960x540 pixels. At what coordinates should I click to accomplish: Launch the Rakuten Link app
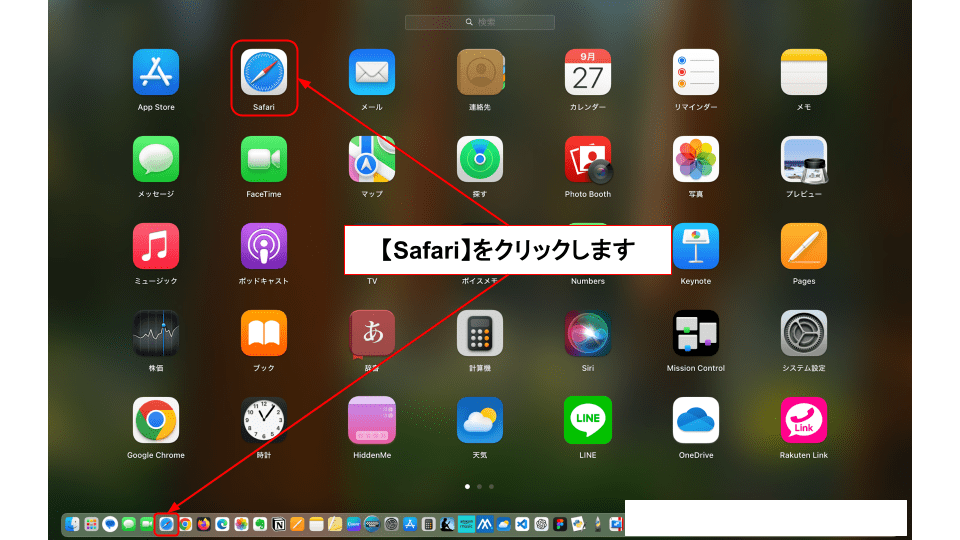click(x=804, y=421)
